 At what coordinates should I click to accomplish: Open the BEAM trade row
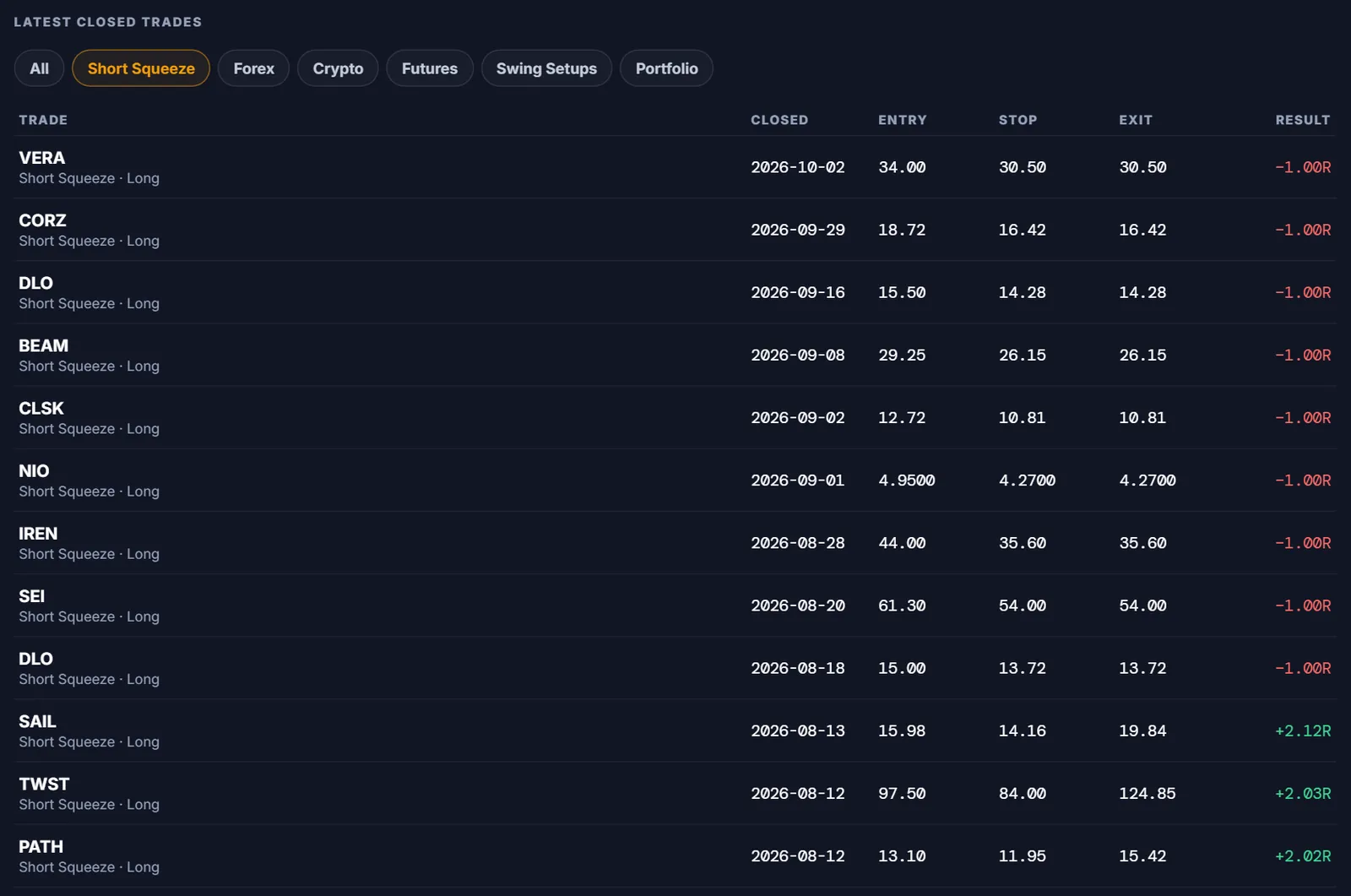click(x=675, y=355)
